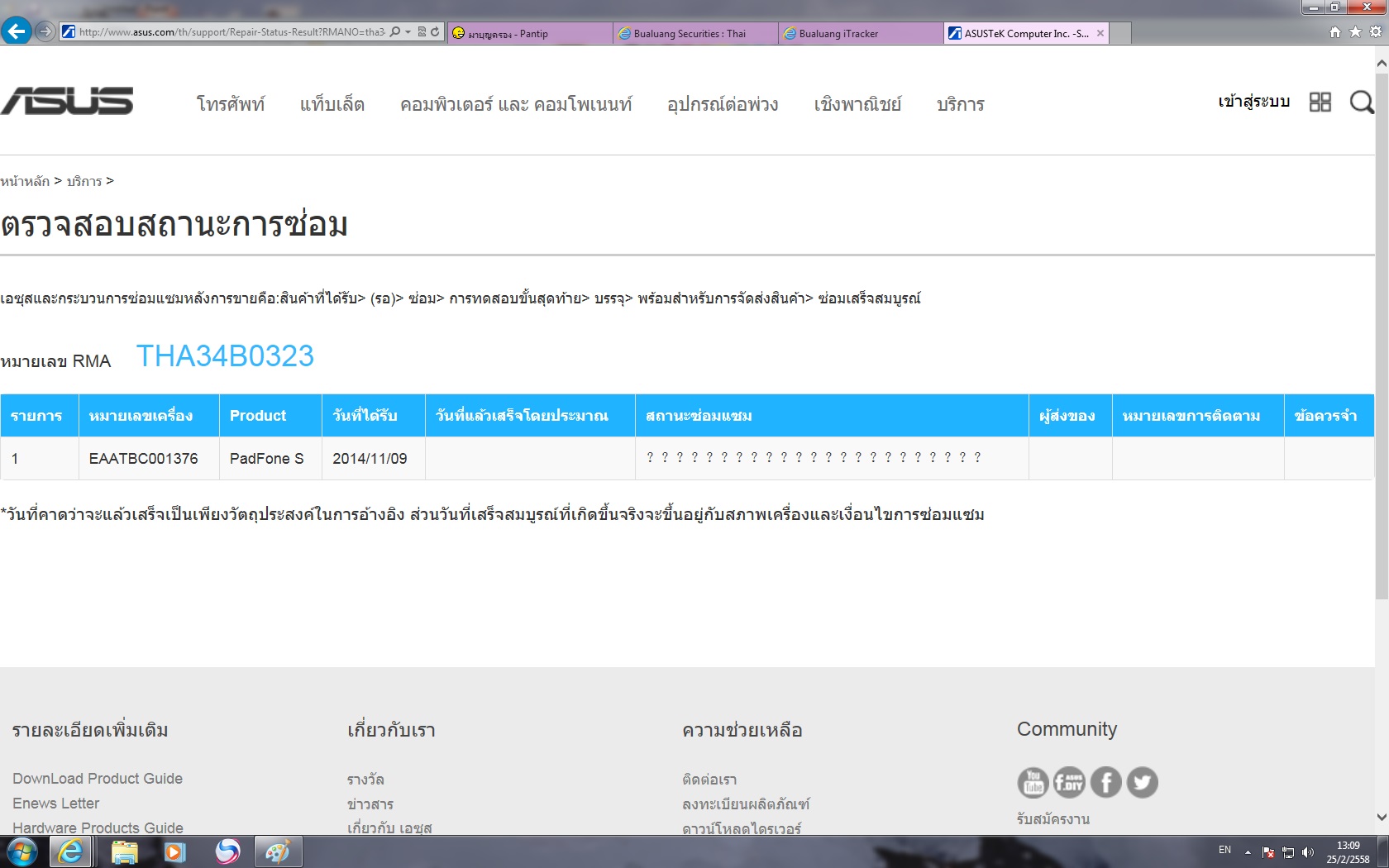Click the volume speaker tray icon
This screenshot has height=868, width=1389.
(x=1308, y=852)
